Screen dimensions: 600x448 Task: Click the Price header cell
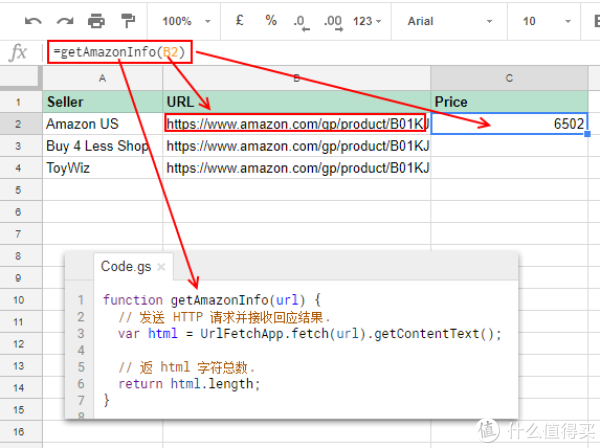coord(509,102)
